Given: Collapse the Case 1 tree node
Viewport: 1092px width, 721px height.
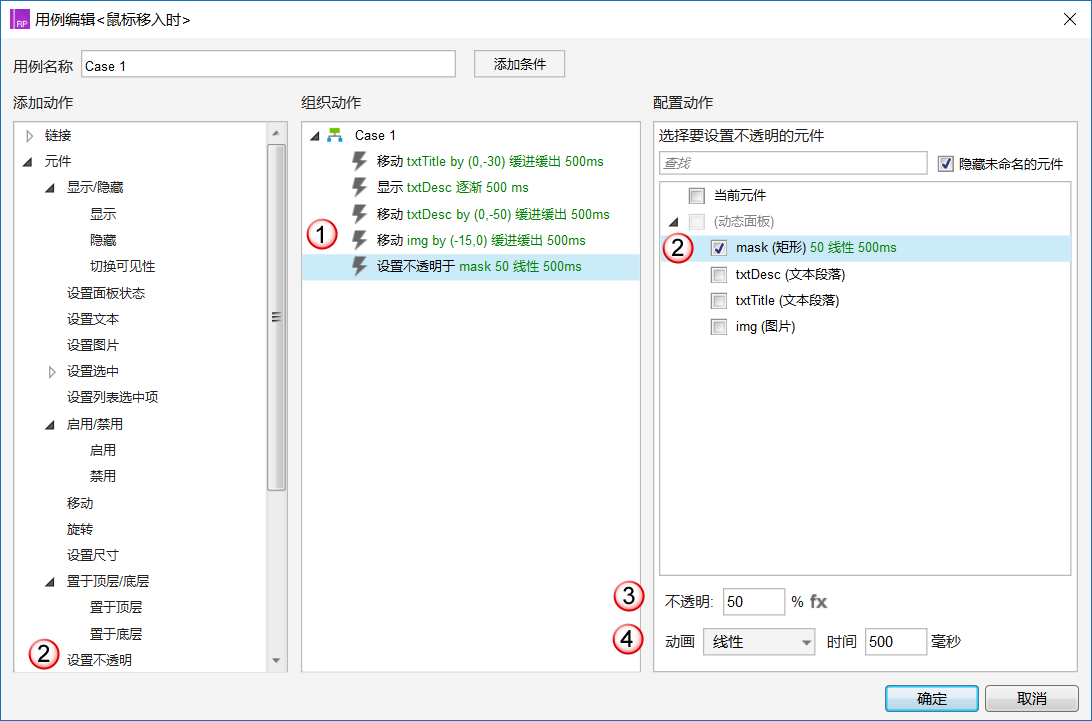Looking at the screenshot, I should tap(315, 136).
